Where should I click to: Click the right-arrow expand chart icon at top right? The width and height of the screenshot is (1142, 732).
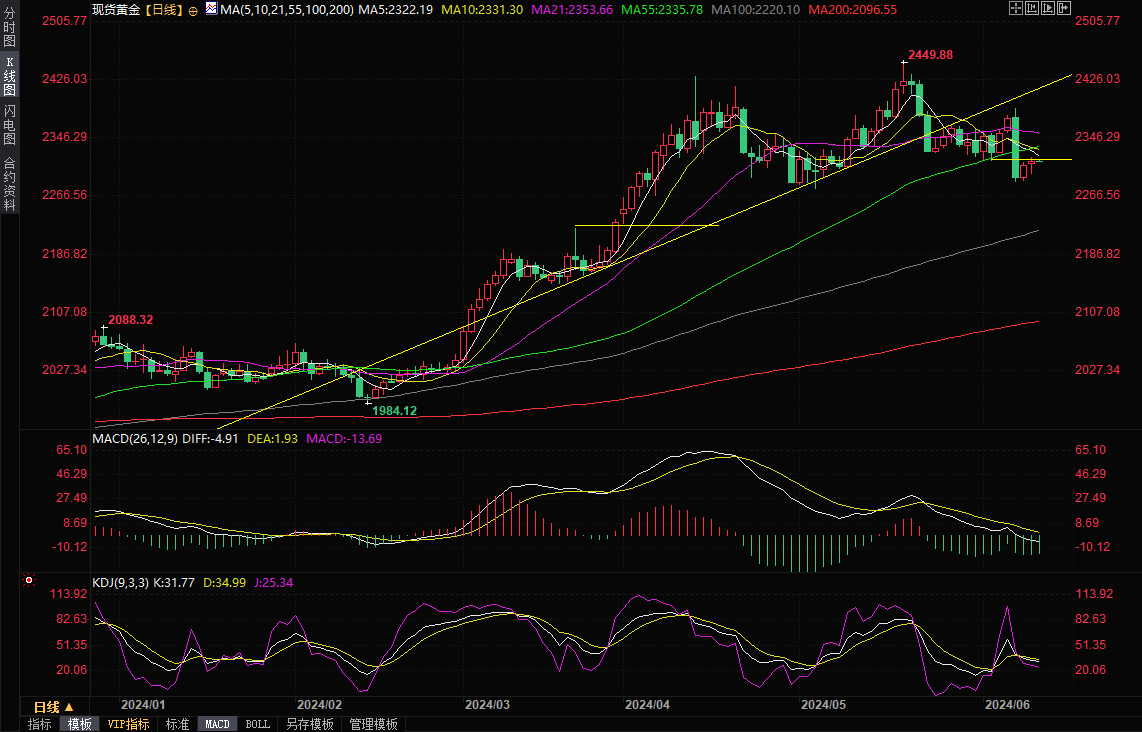[1063, 8]
